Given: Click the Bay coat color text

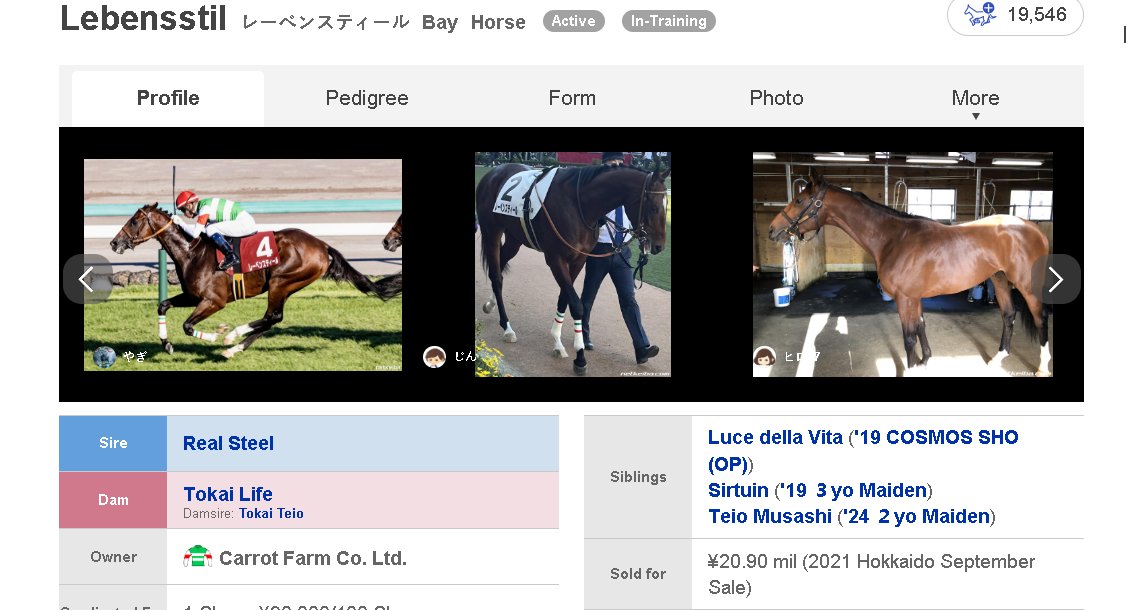Looking at the screenshot, I should coord(439,22).
